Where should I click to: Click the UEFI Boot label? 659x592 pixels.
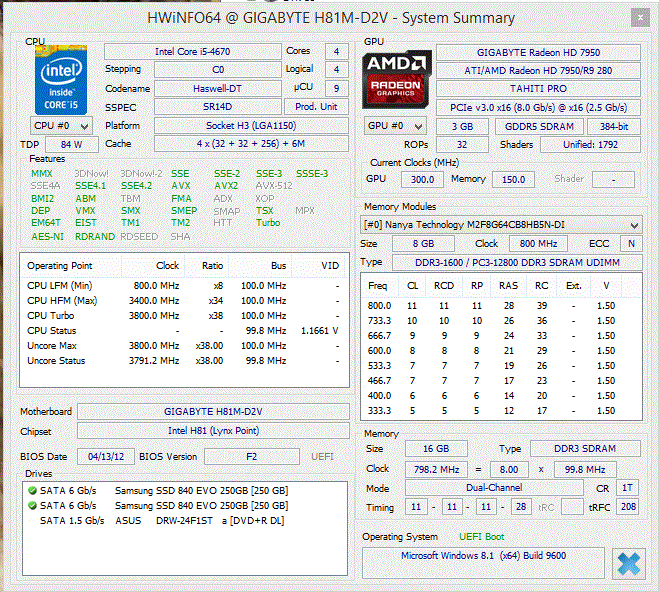[x=482, y=537]
